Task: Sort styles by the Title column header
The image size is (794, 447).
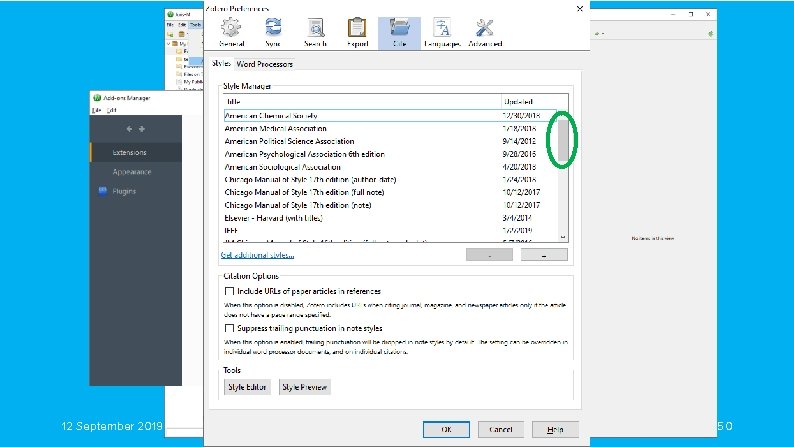Action: tap(362, 101)
